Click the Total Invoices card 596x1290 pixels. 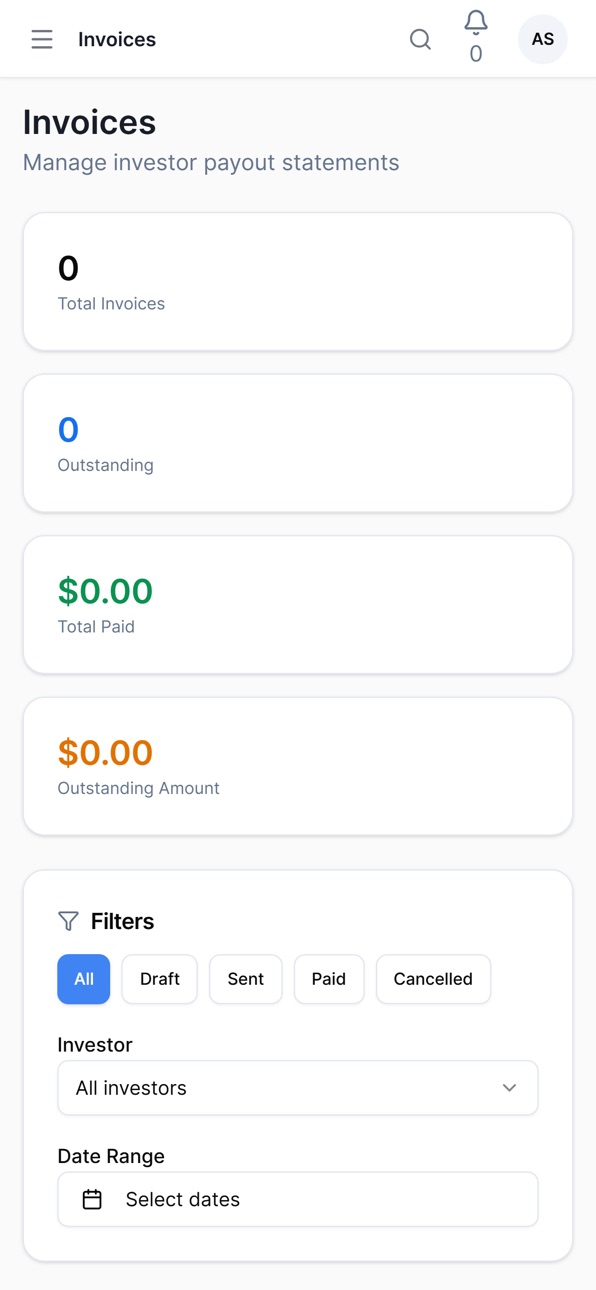click(x=298, y=282)
